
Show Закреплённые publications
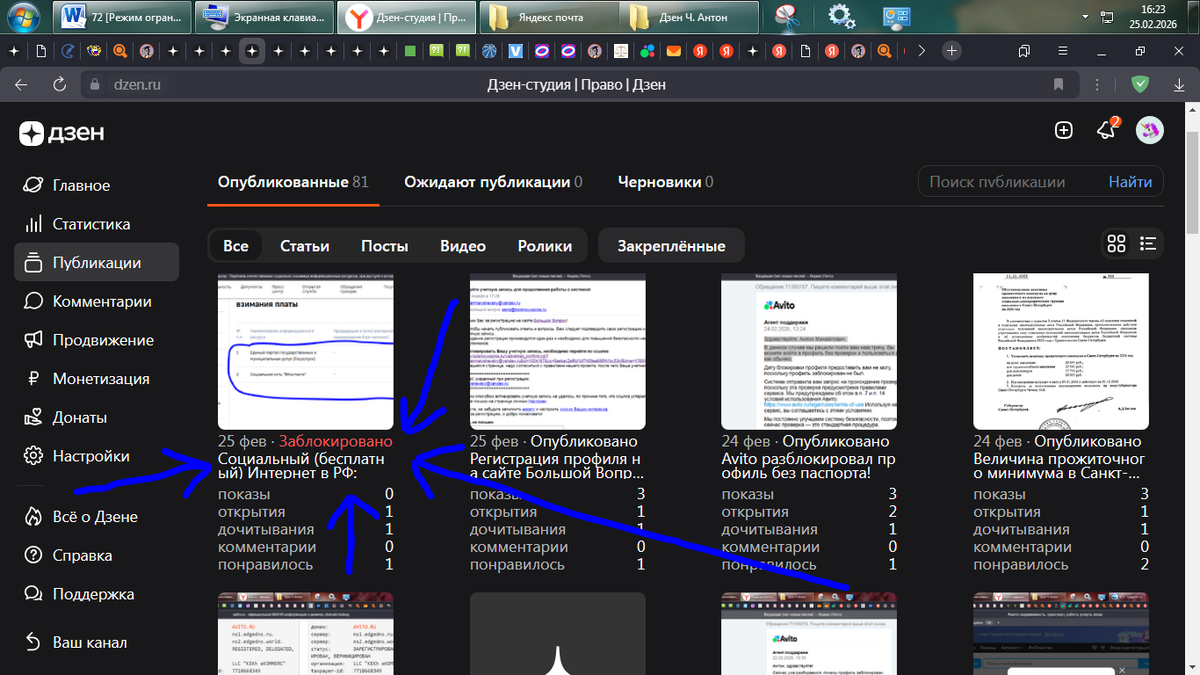coord(671,245)
